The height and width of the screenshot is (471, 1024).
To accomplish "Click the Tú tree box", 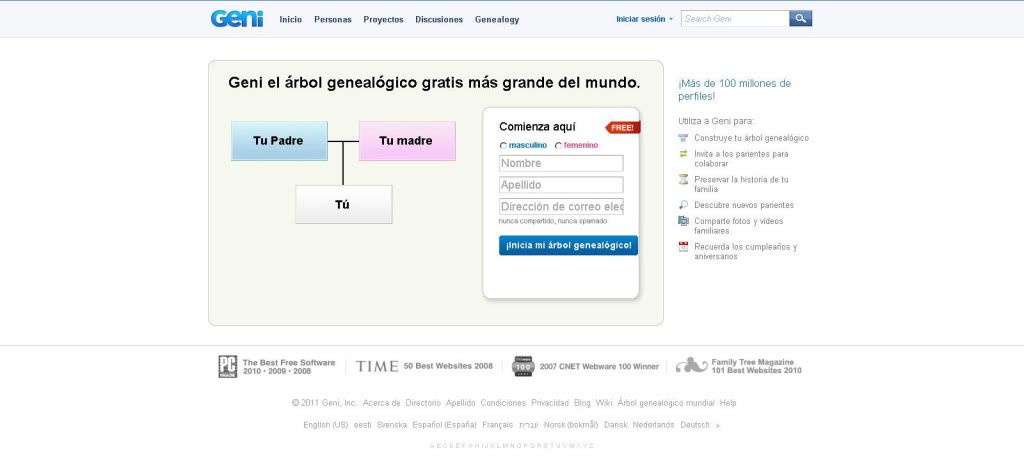I will click(344, 204).
